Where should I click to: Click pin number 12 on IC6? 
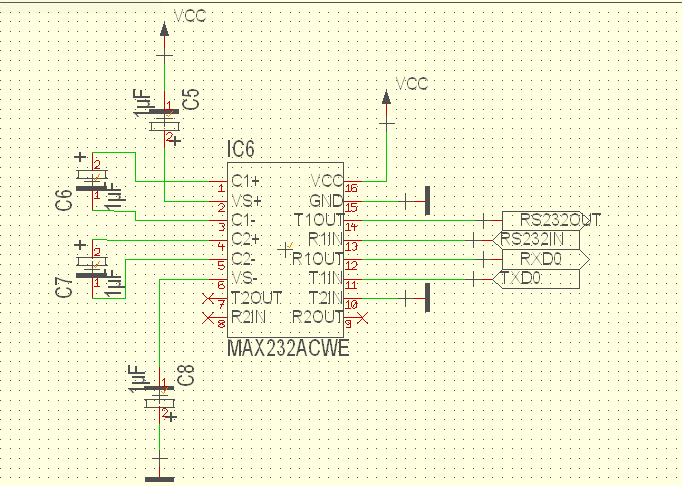point(351,265)
